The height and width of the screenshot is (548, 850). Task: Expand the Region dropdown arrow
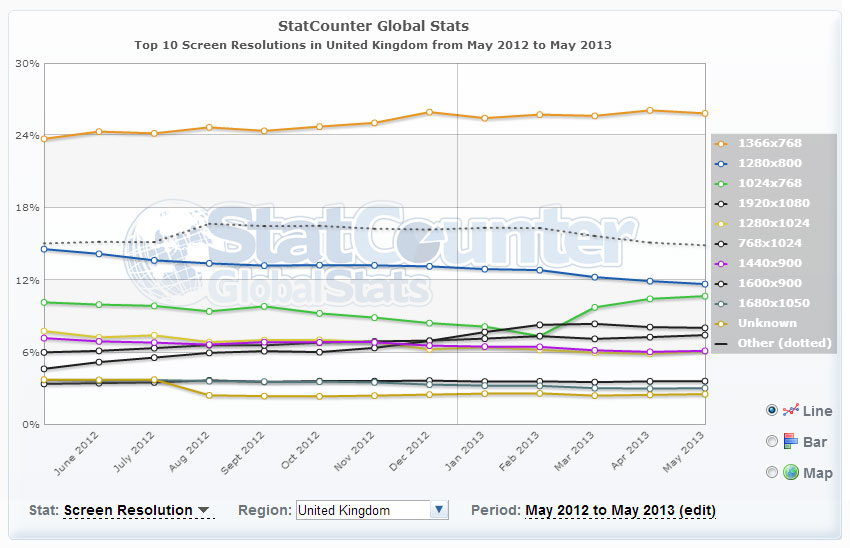pos(439,510)
